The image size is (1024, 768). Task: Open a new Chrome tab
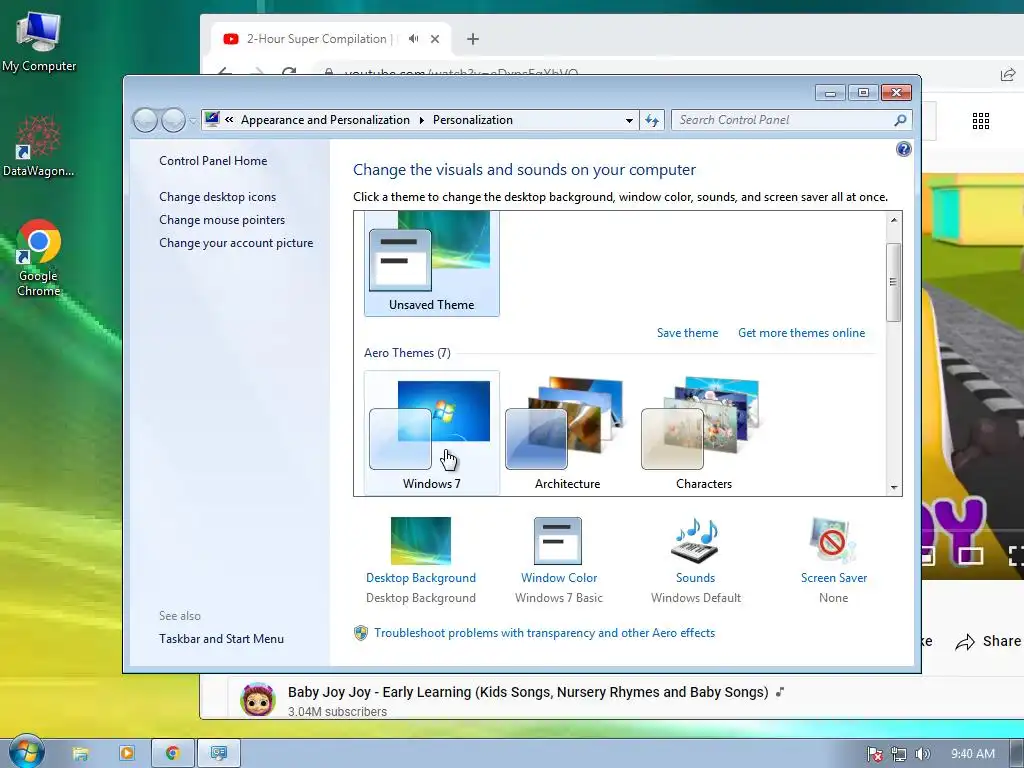pos(473,39)
